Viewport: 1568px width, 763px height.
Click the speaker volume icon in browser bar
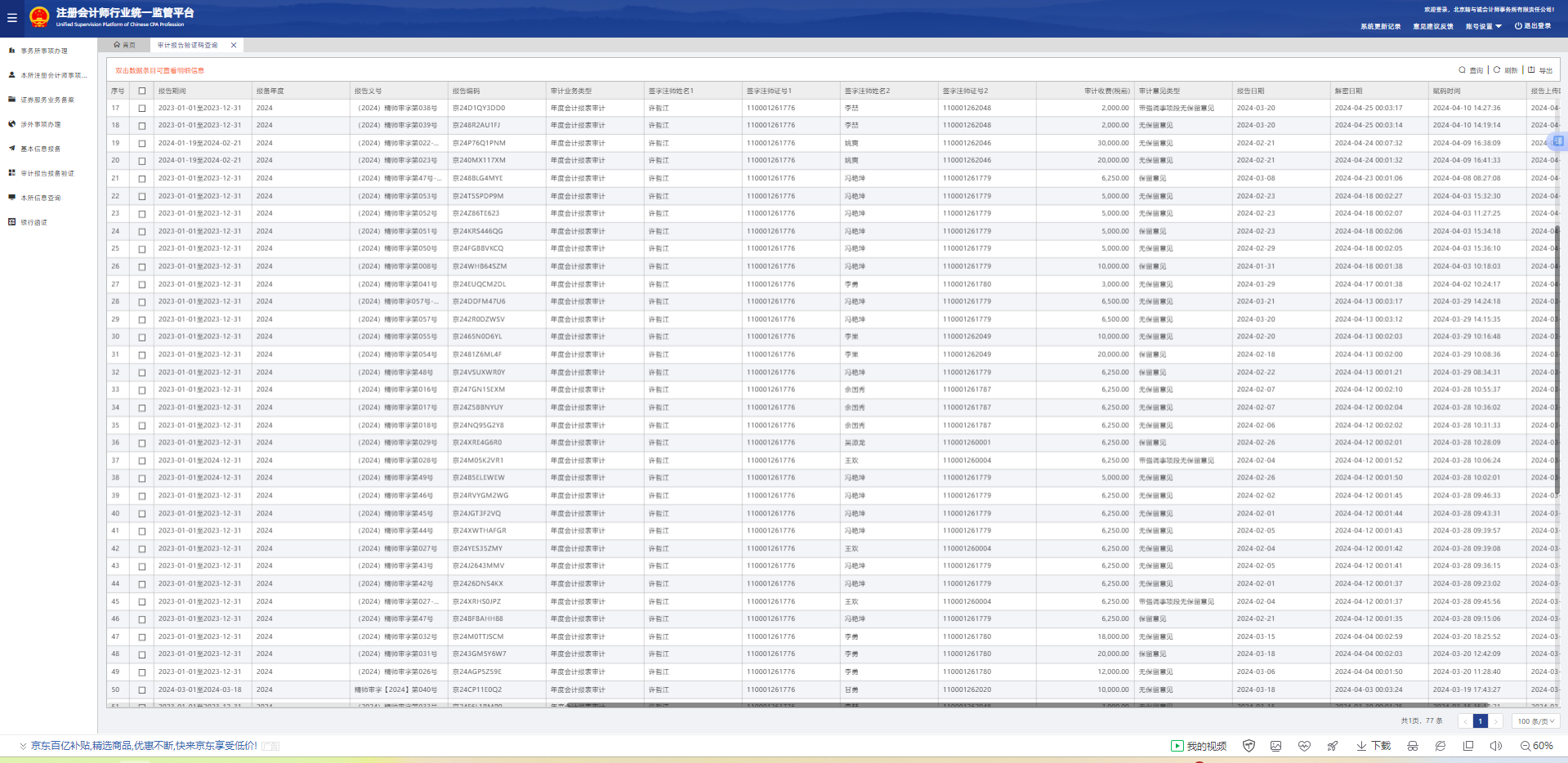(1495, 746)
